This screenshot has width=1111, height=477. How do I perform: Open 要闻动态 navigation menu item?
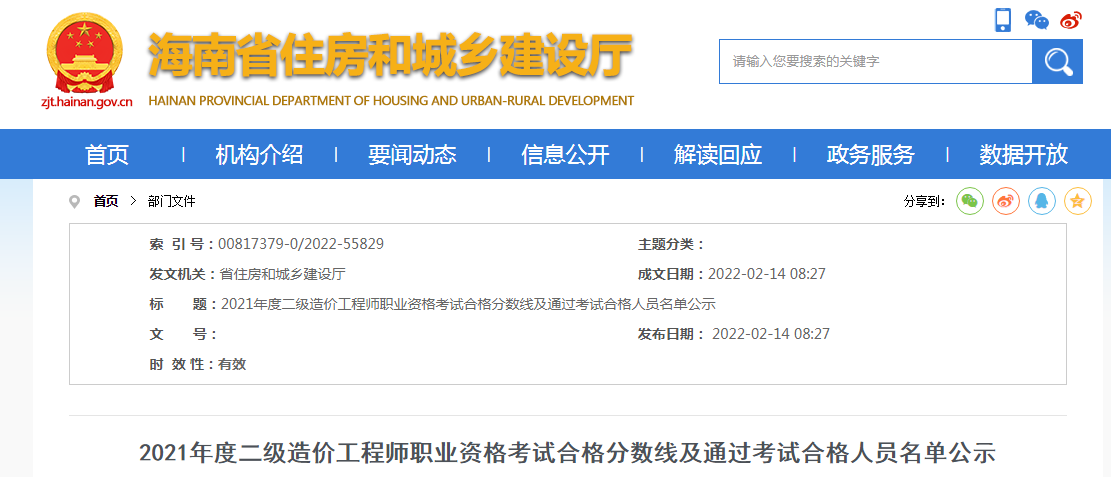tap(412, 155)
